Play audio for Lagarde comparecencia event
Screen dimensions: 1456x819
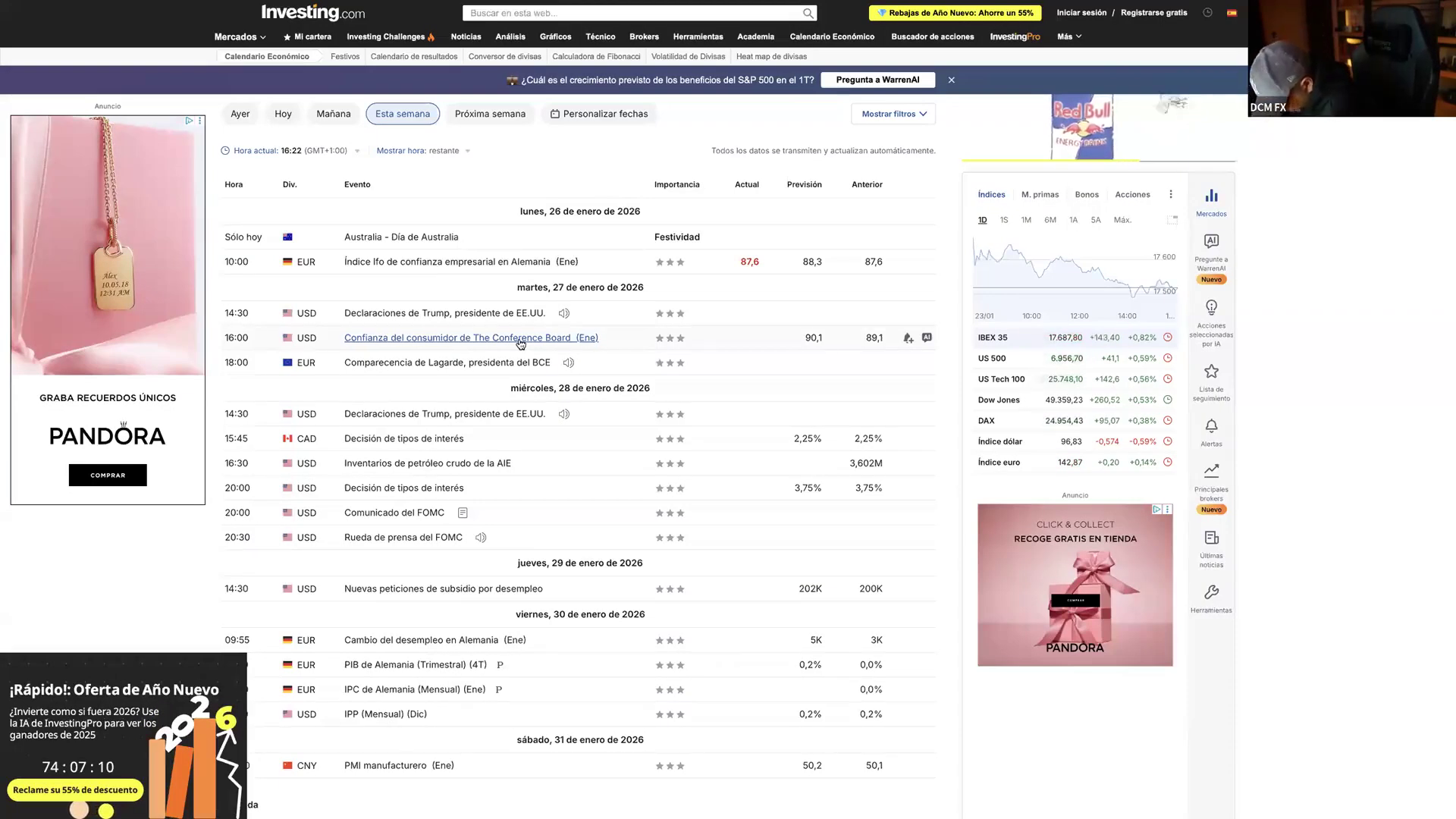coord(568,363)
